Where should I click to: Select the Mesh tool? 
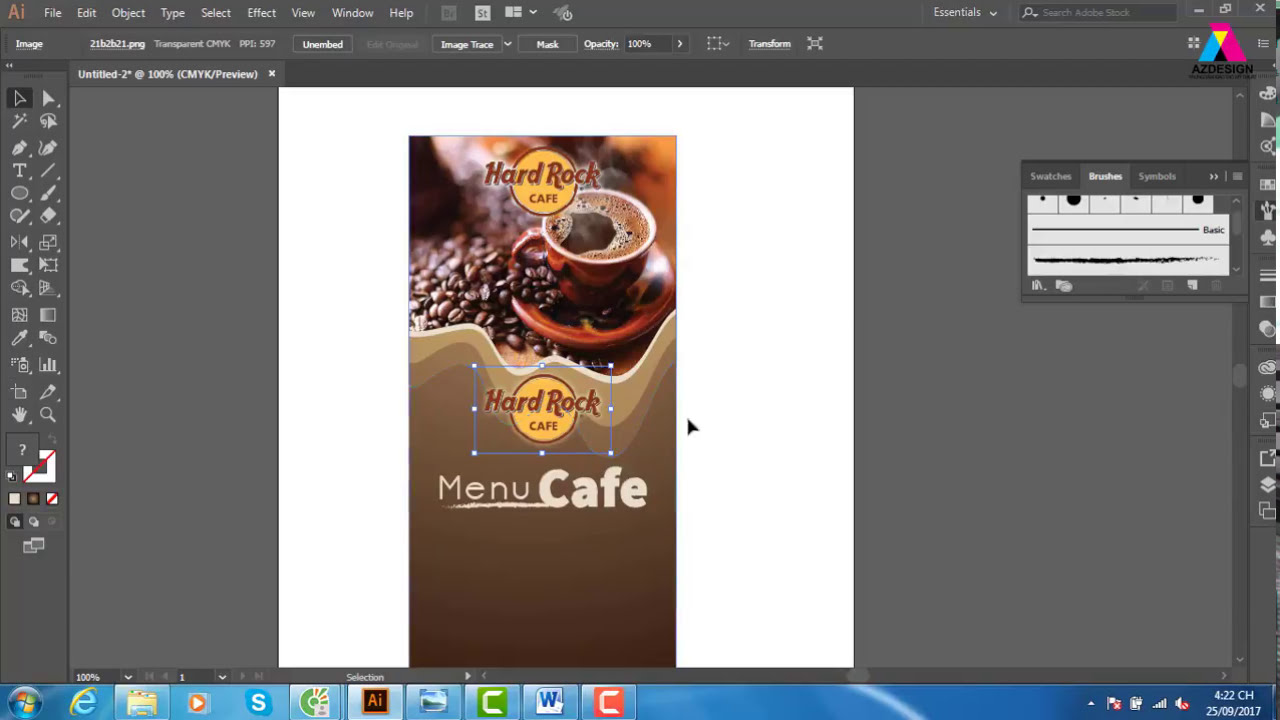pyautogui.click(x=19, y=315)
